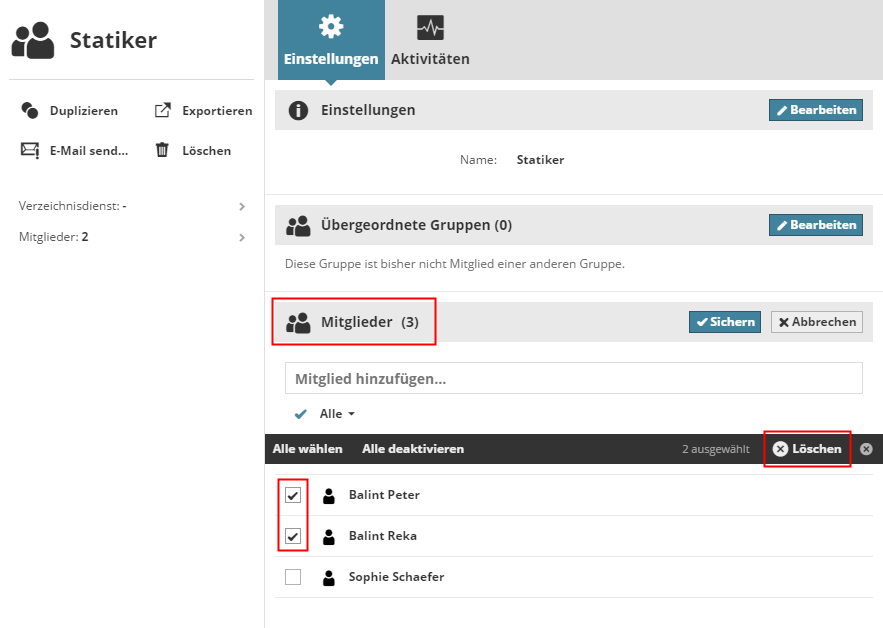
Task: Dismiss selection bar with the round X icon
Action: [x=866, y=449]
